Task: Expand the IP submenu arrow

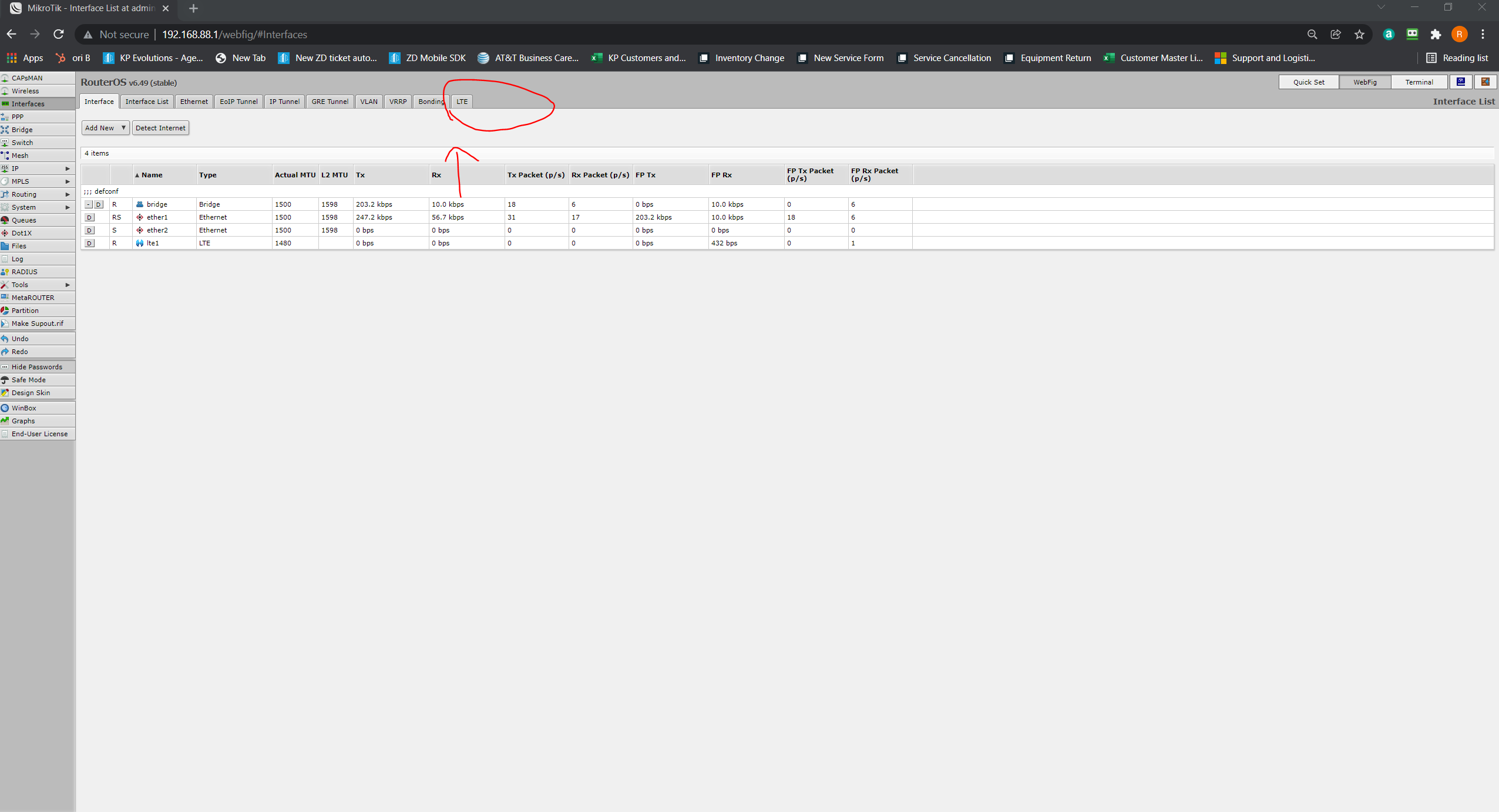Action: (68, 169)
